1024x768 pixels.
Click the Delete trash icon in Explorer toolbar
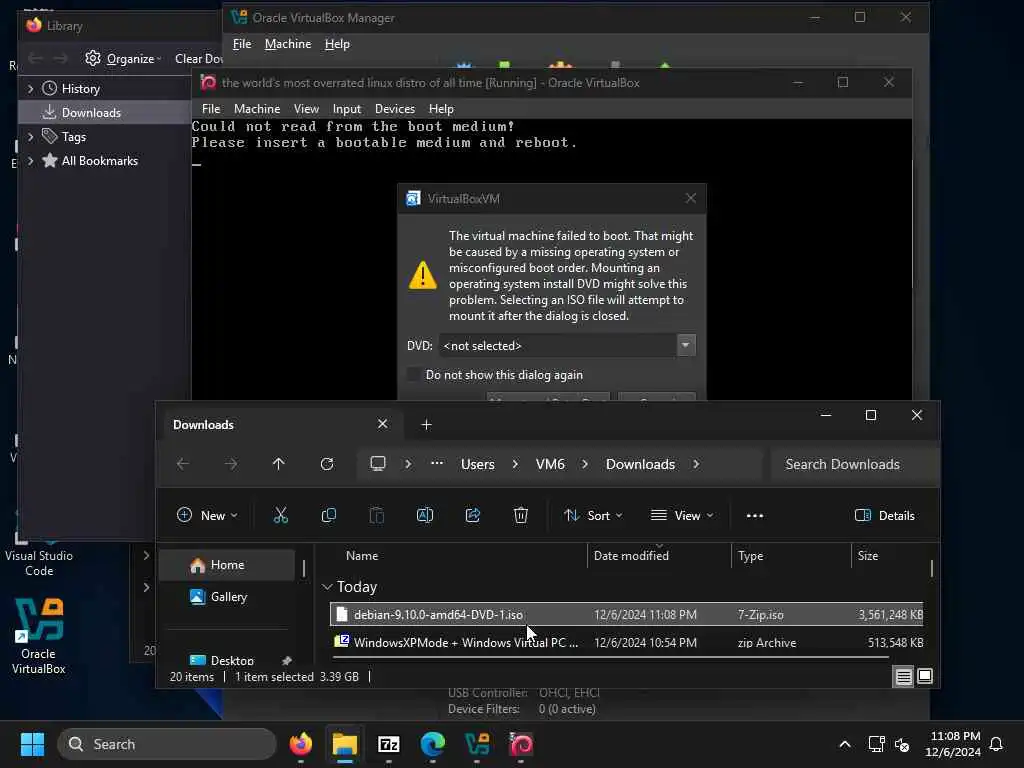[520, 515]
